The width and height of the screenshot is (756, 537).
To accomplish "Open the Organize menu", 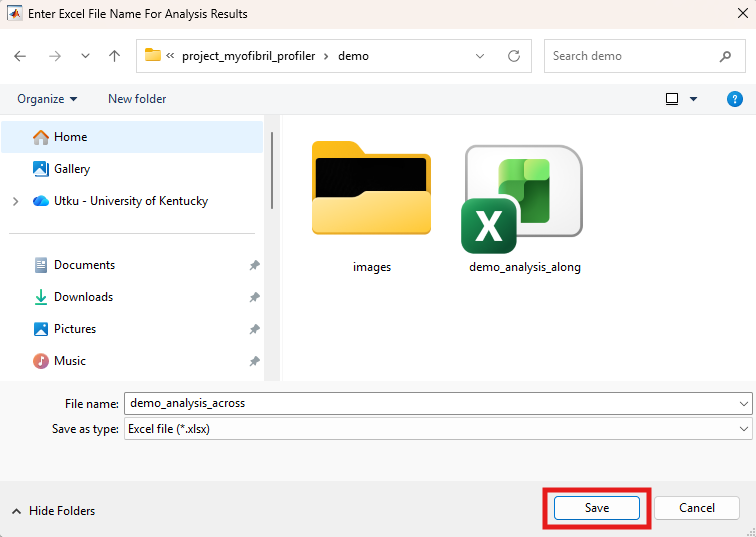I will [47, 99].
